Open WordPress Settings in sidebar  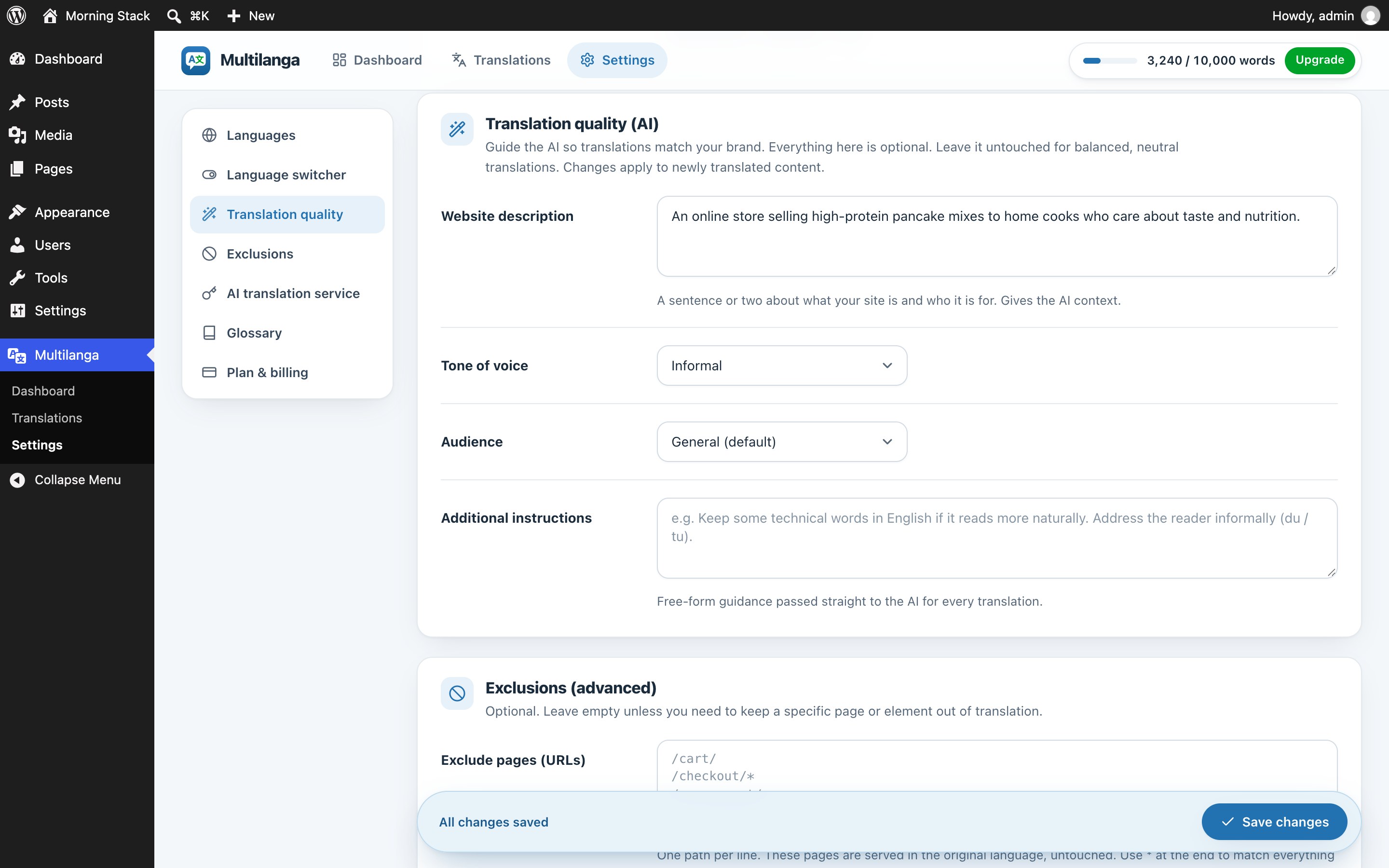(77, 311)
